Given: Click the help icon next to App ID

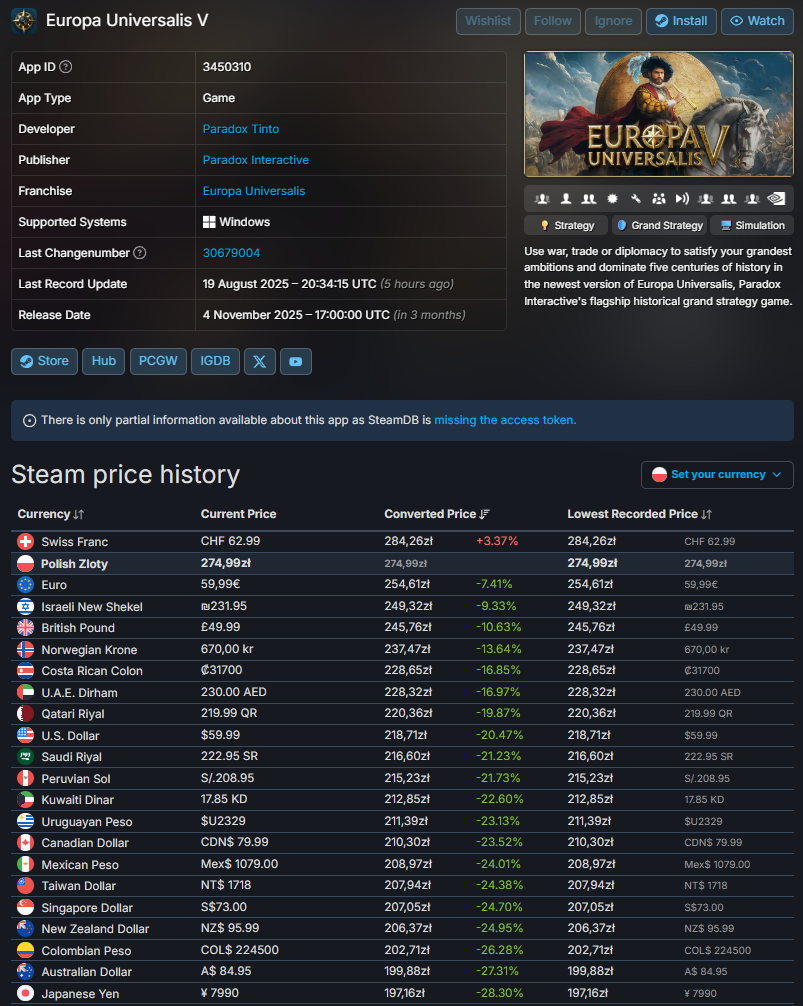Looking at the screenshot, I should (65, 67).
